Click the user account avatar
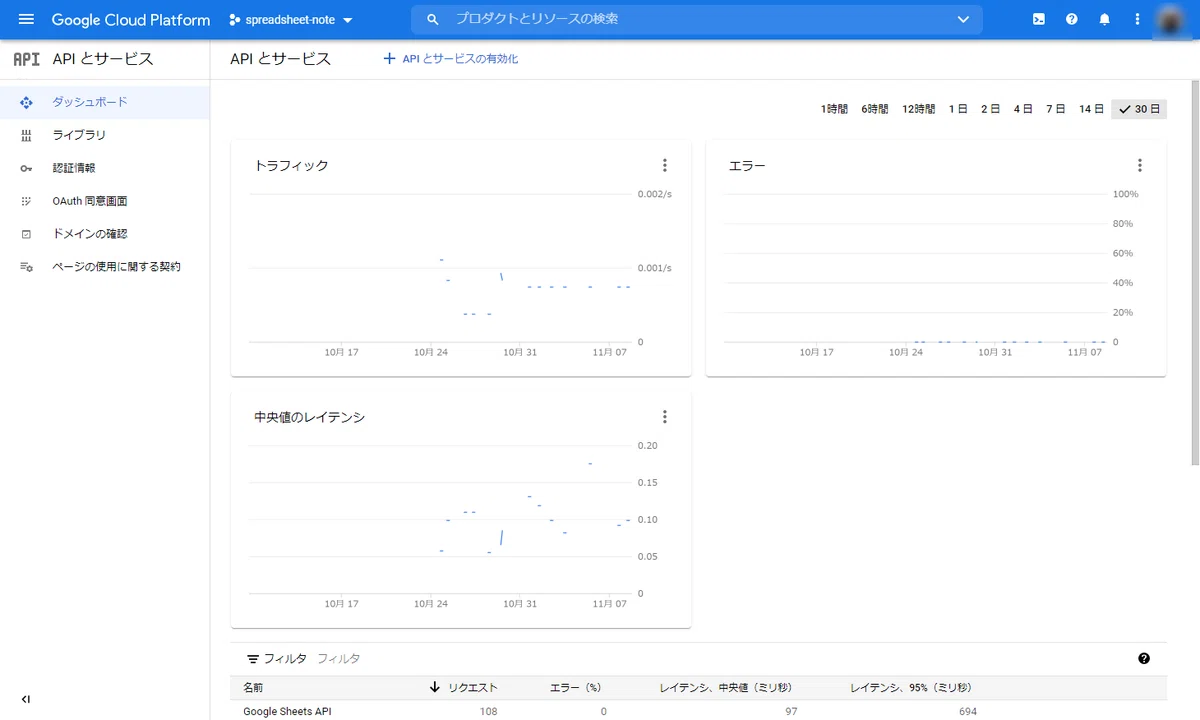This screenshot has width=1200, height=720. click(x=1171, y=19)
